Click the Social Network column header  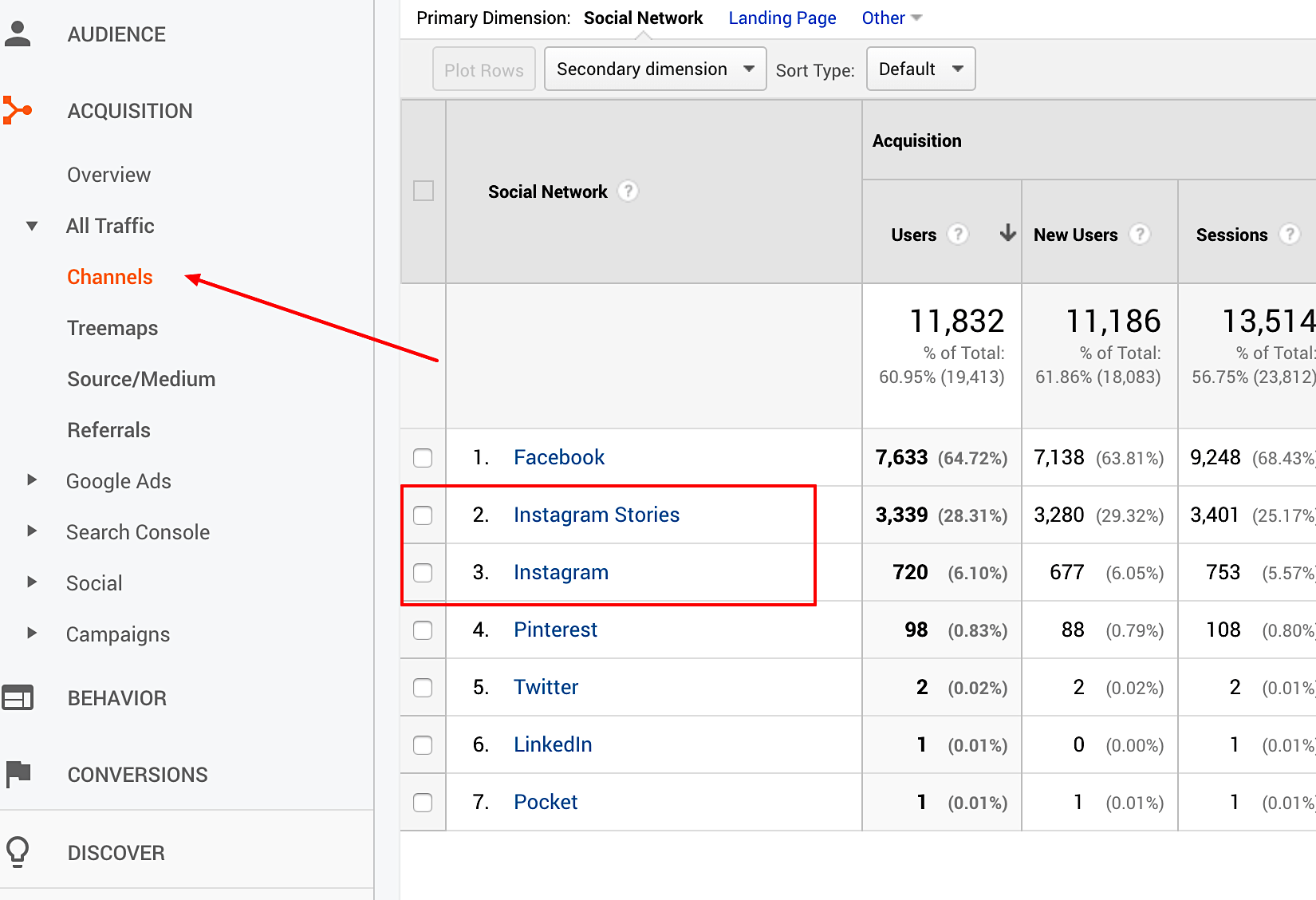[x=548, y=192]
